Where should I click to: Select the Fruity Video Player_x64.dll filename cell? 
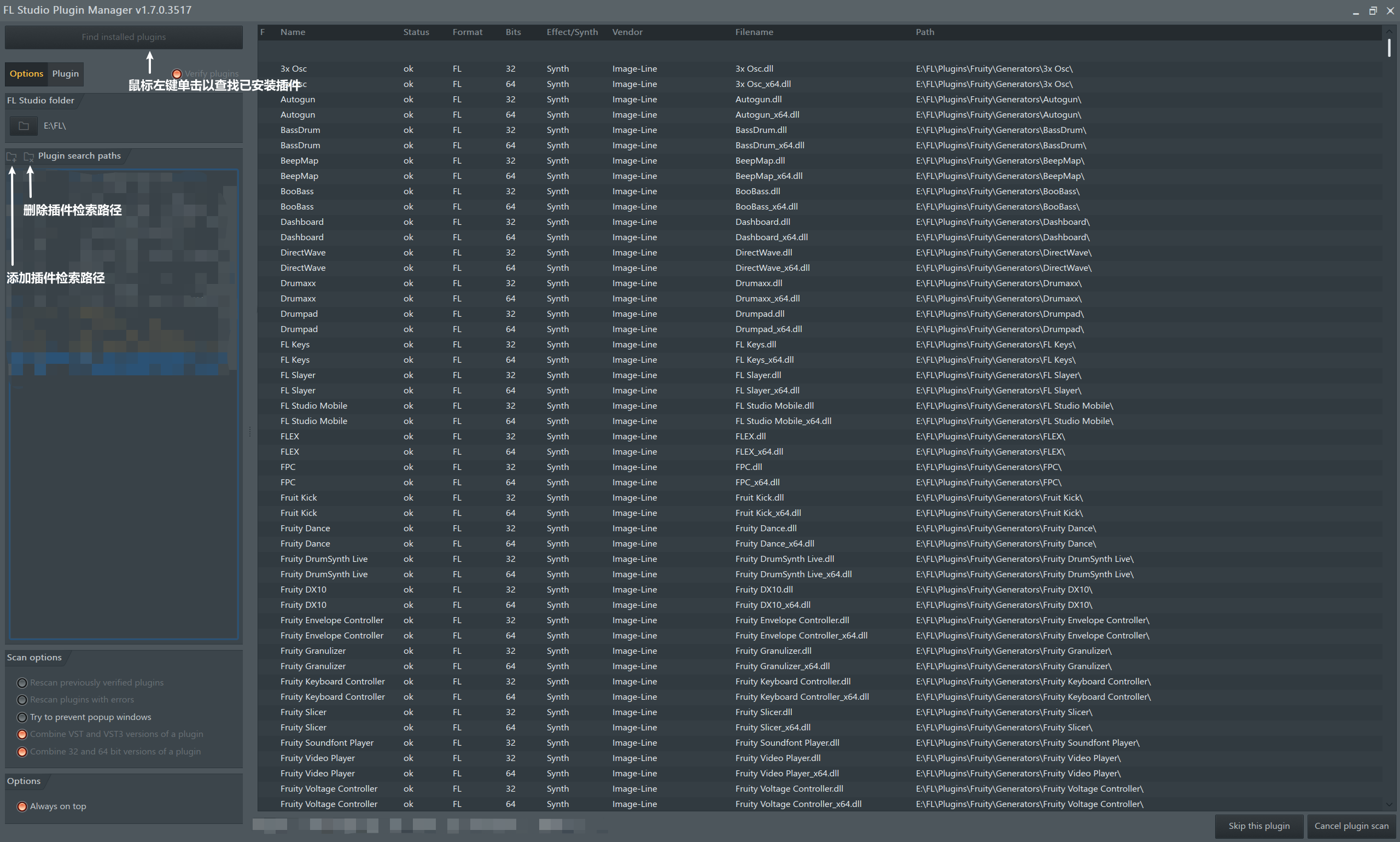pos(787,774)
